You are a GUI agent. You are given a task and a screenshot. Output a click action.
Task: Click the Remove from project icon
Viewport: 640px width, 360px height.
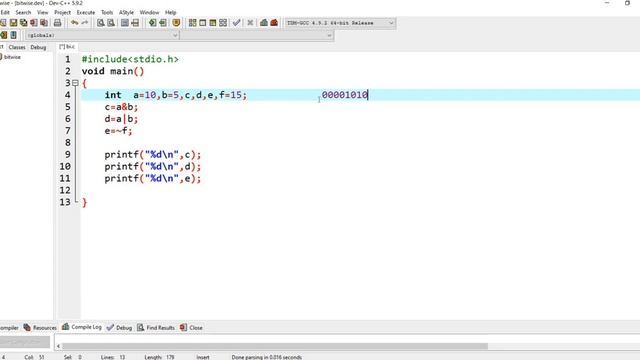[162, 23]
